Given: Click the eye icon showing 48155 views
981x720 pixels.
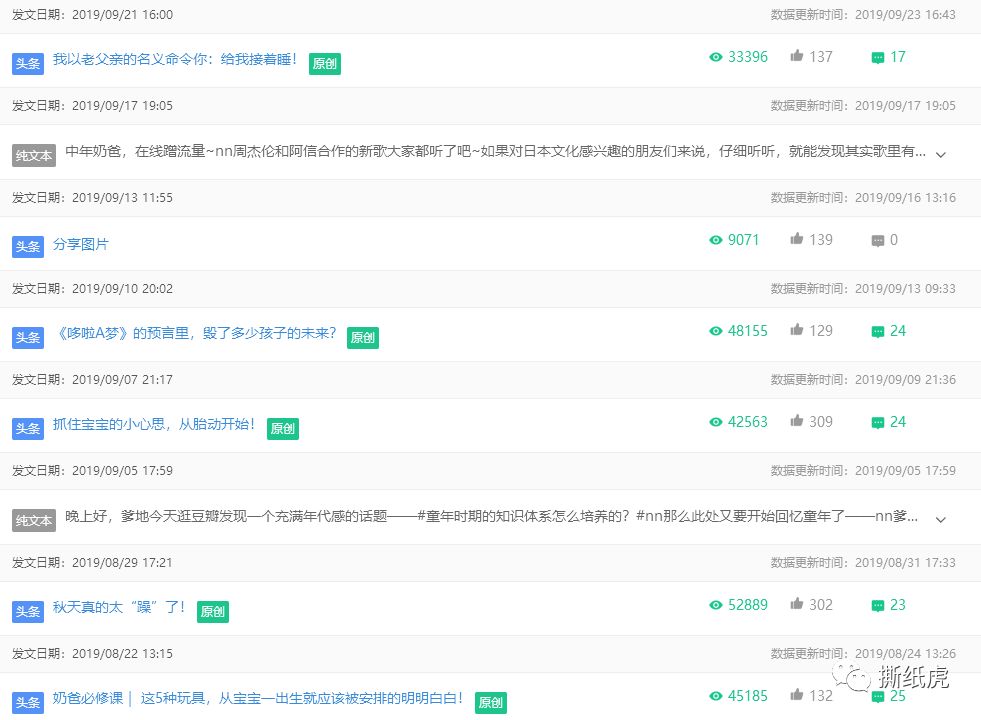Looking at the screenshot, I should (715, 331).
